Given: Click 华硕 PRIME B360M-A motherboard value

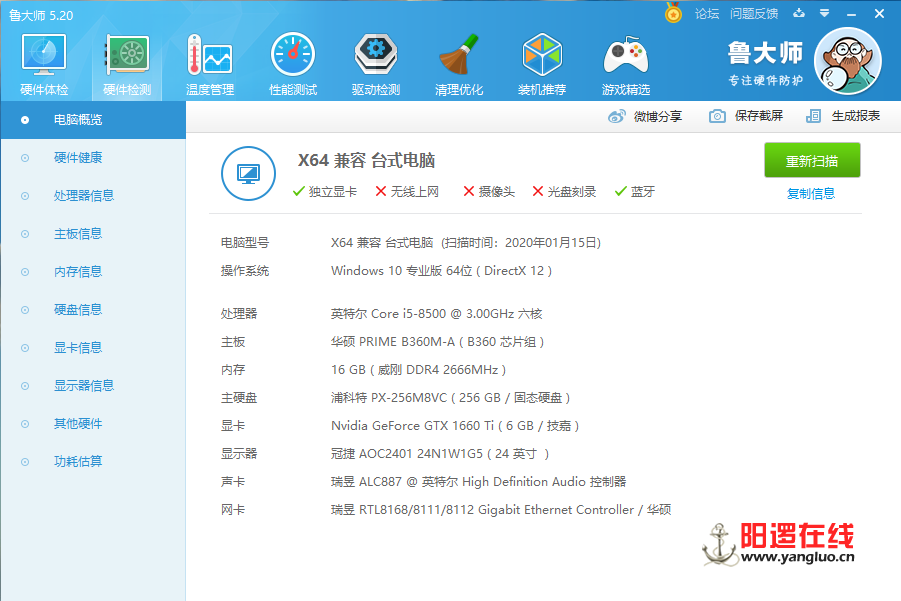Looking at the screenshot, I should [437, 342].
